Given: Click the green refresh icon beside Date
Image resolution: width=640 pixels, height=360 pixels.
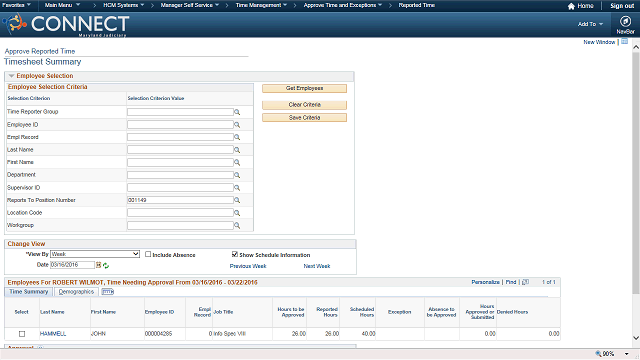Looking at the screenshot, I should click(106, 266).
